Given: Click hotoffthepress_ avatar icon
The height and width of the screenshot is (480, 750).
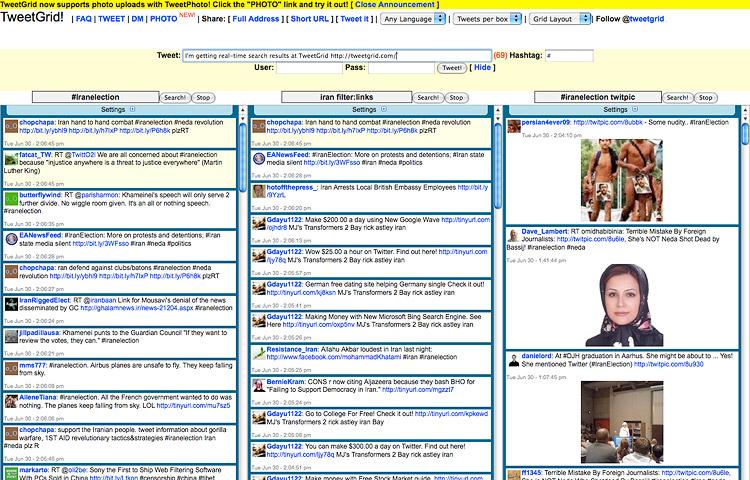Looking at the screenshot, I should (259, 191).
